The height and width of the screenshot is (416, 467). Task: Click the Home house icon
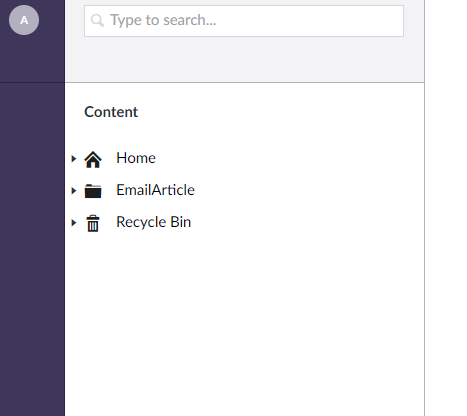[x=93, y=159]
